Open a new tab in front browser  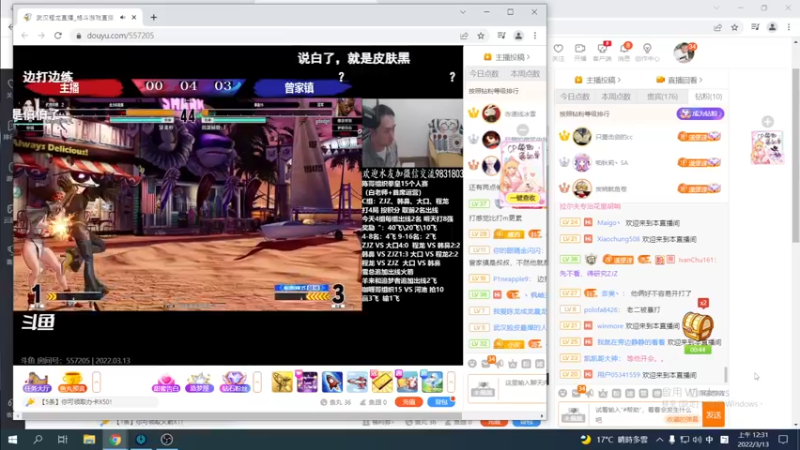pos(154,17)
